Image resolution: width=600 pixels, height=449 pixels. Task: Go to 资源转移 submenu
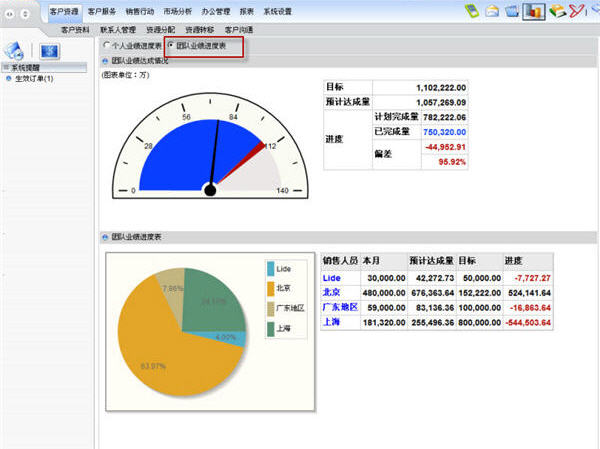[200, 30]
